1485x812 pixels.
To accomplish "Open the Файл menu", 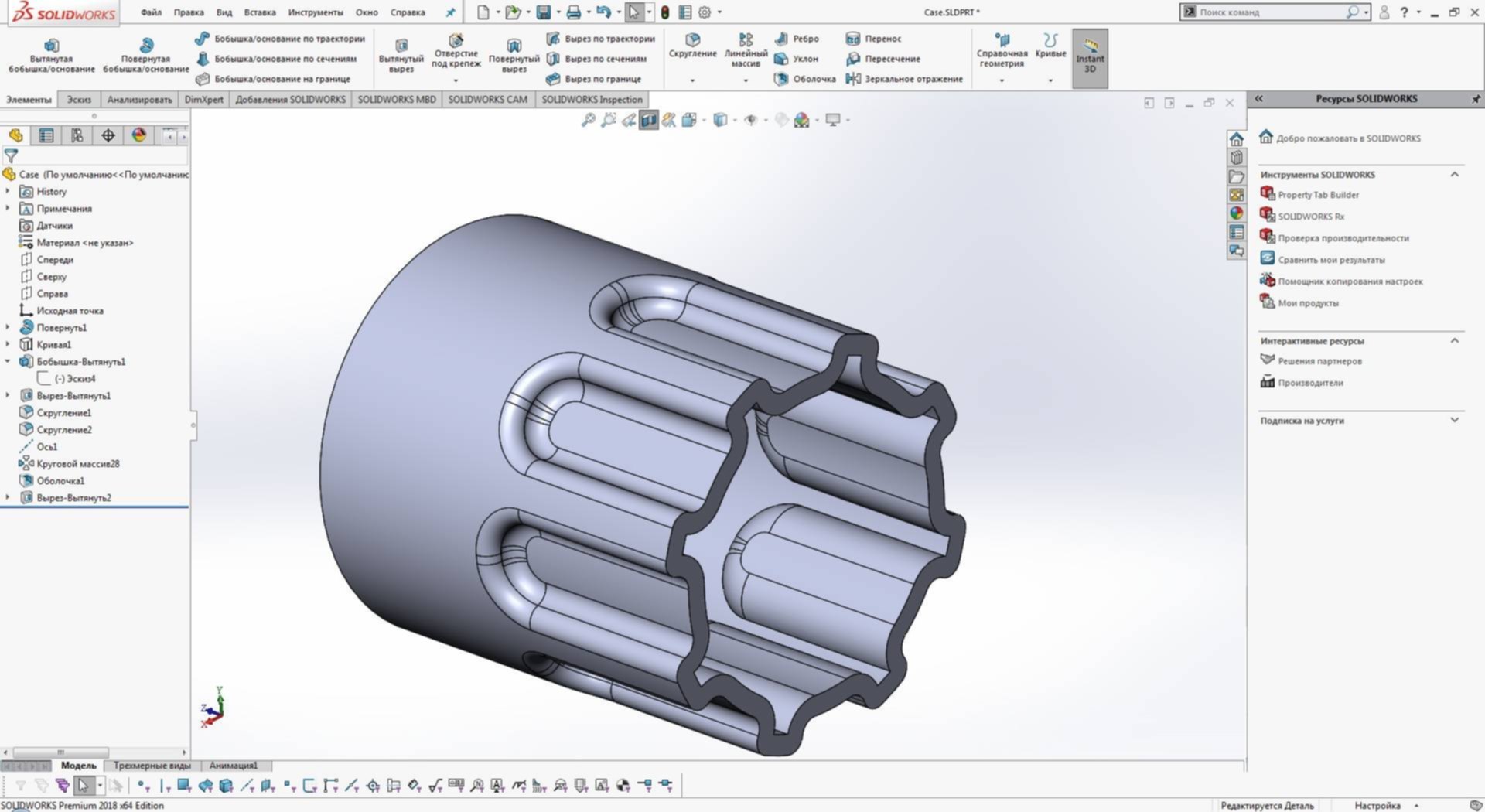I will pyautogui.click(x=151, y=12).
